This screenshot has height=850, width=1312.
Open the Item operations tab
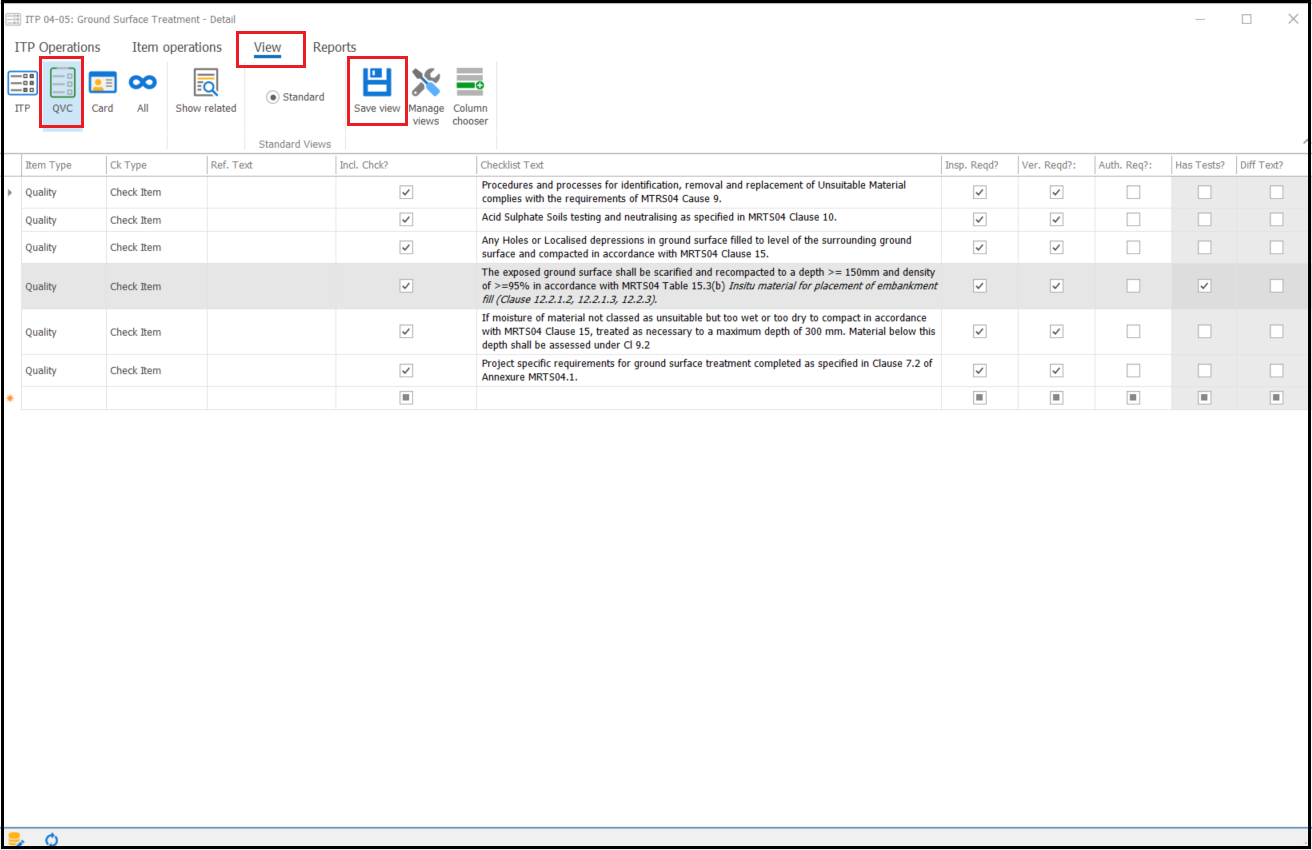[x=177, y=47]
